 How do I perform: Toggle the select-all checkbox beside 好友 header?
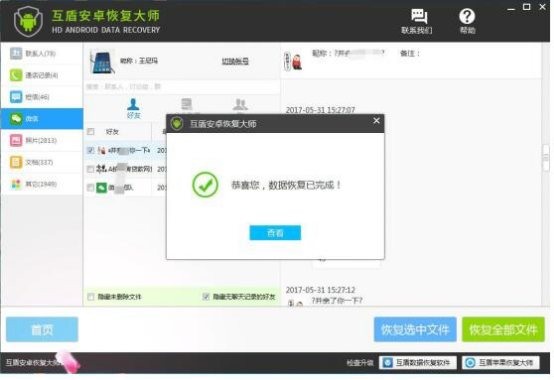(x=91, y=132)
